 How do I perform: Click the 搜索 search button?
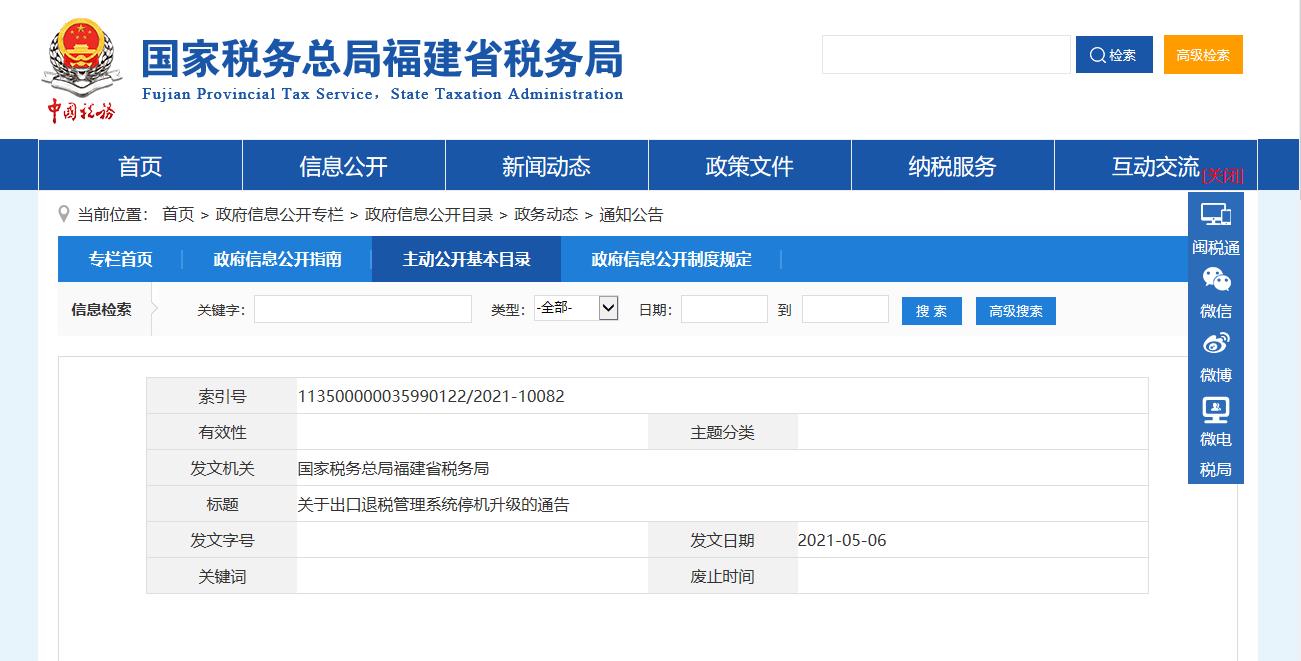[x=931, y=311]
